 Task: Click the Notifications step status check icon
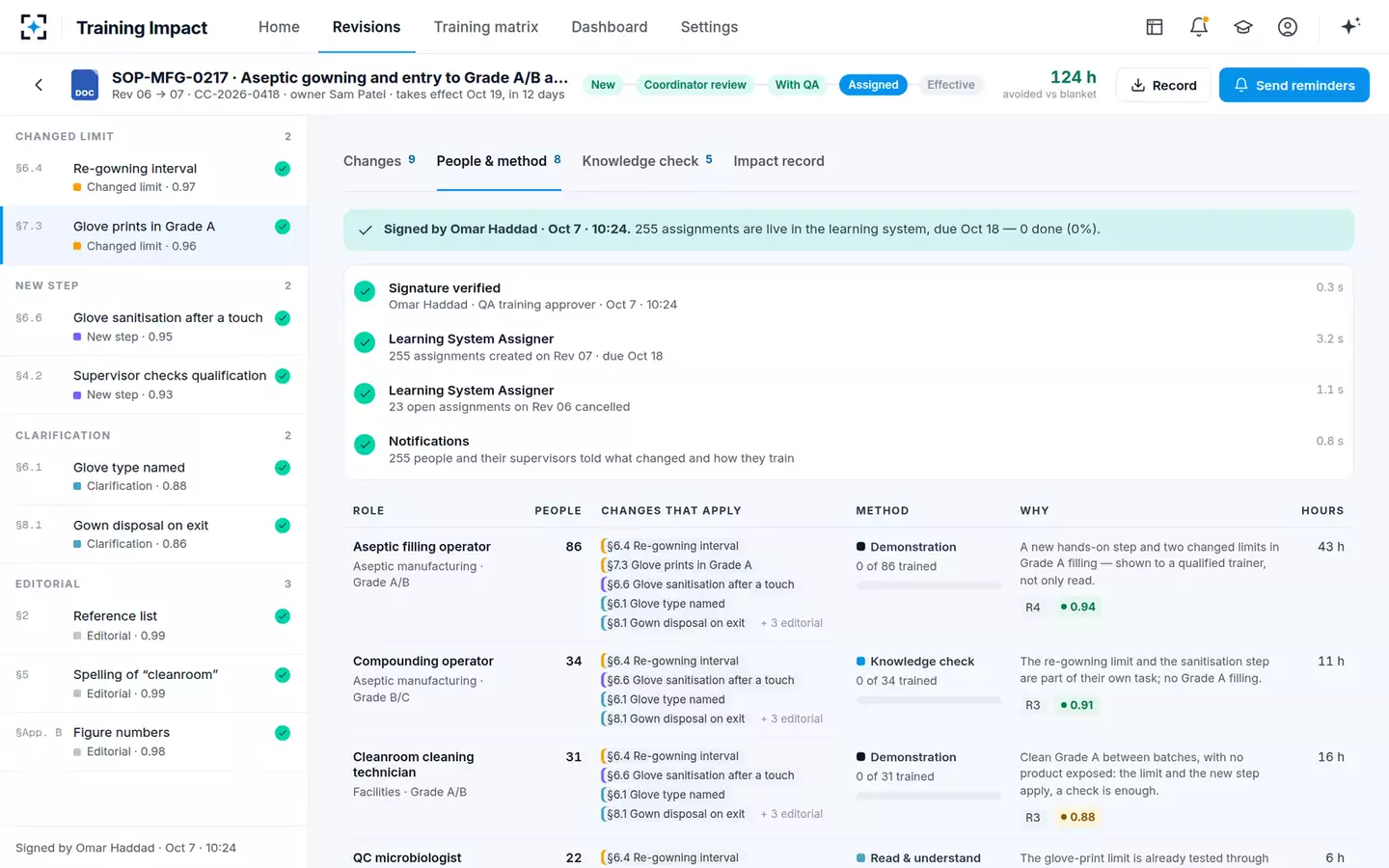pos(365,445)
